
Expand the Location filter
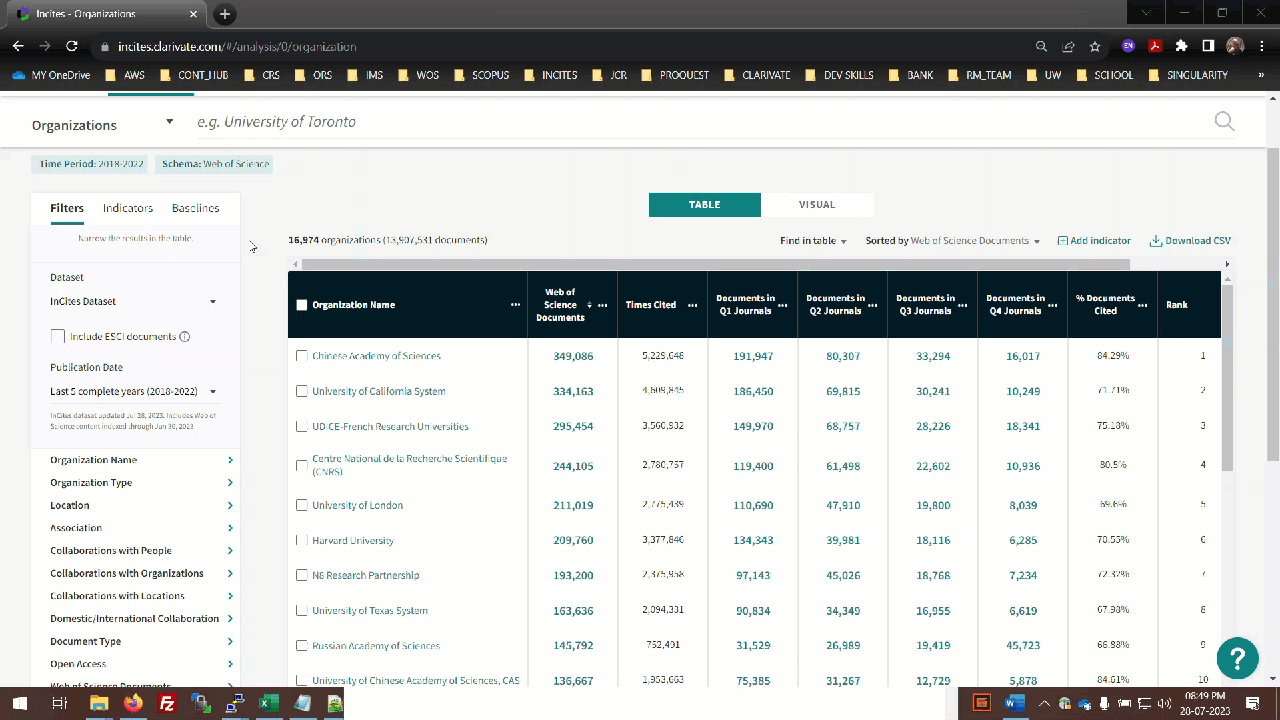click(141, 506)
